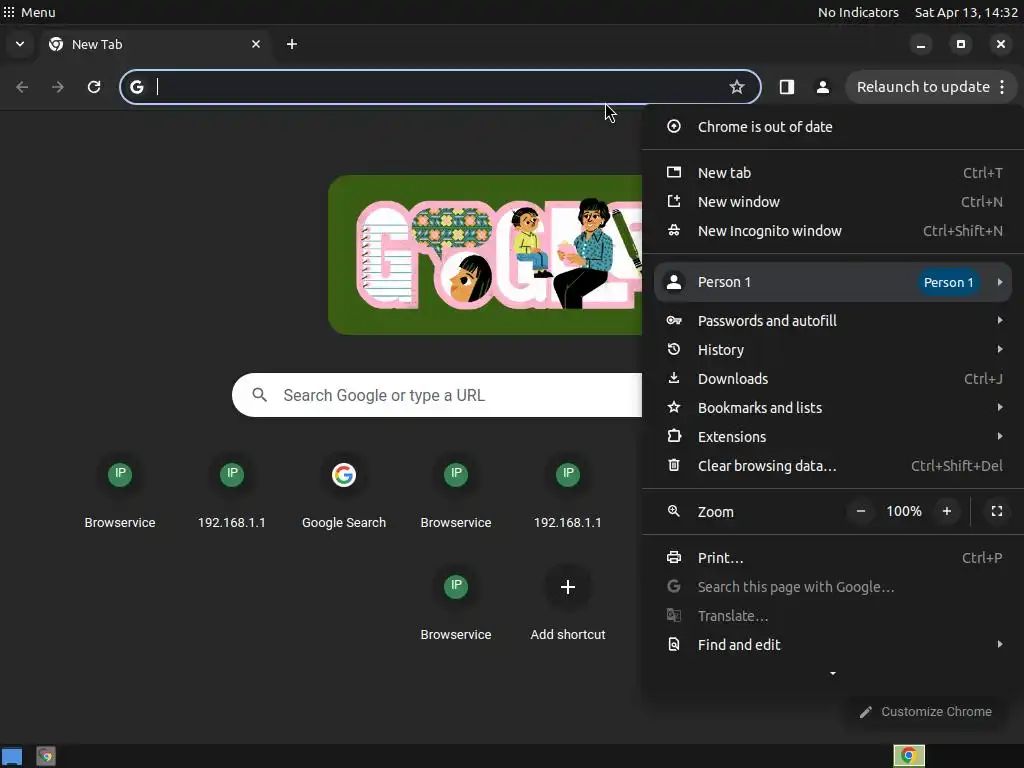Click the three-dot menu icon
This screenshot has height=768, width=1024.
pyautogui.click(x=1002, y=87)
